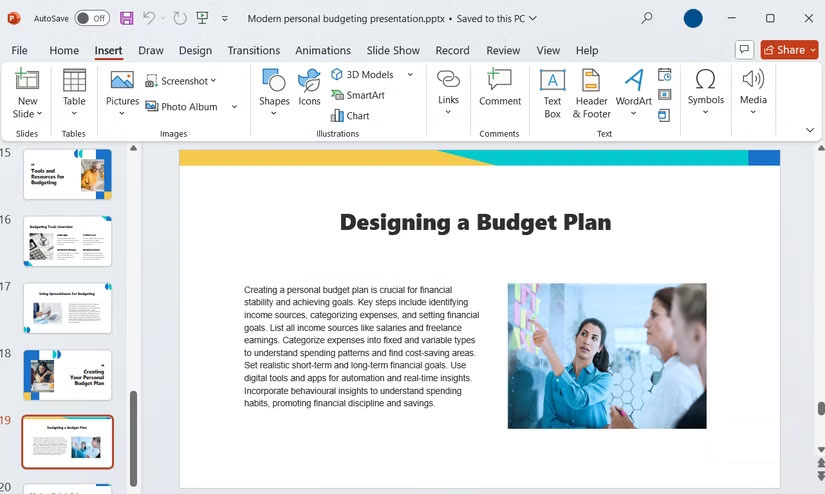The height and width of the screenshot is (494, 825).
Task: Click the Save icon in title bar
Action: point(127,18)
